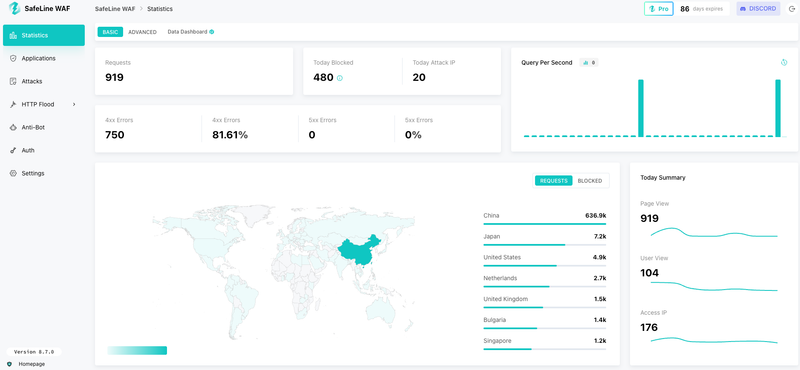Click the Attacks icon in sidebar
Viewport: 800px width, 370px height.
(13, 81)
